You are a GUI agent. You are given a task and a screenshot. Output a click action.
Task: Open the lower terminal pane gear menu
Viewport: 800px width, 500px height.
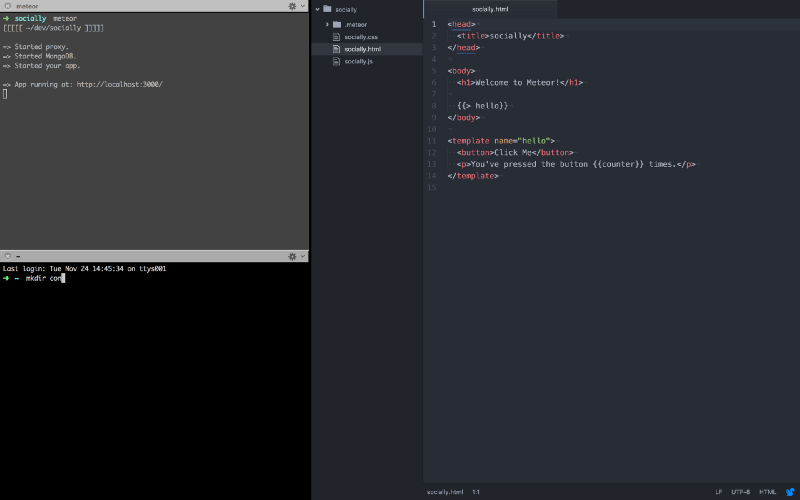click(292, 256)
